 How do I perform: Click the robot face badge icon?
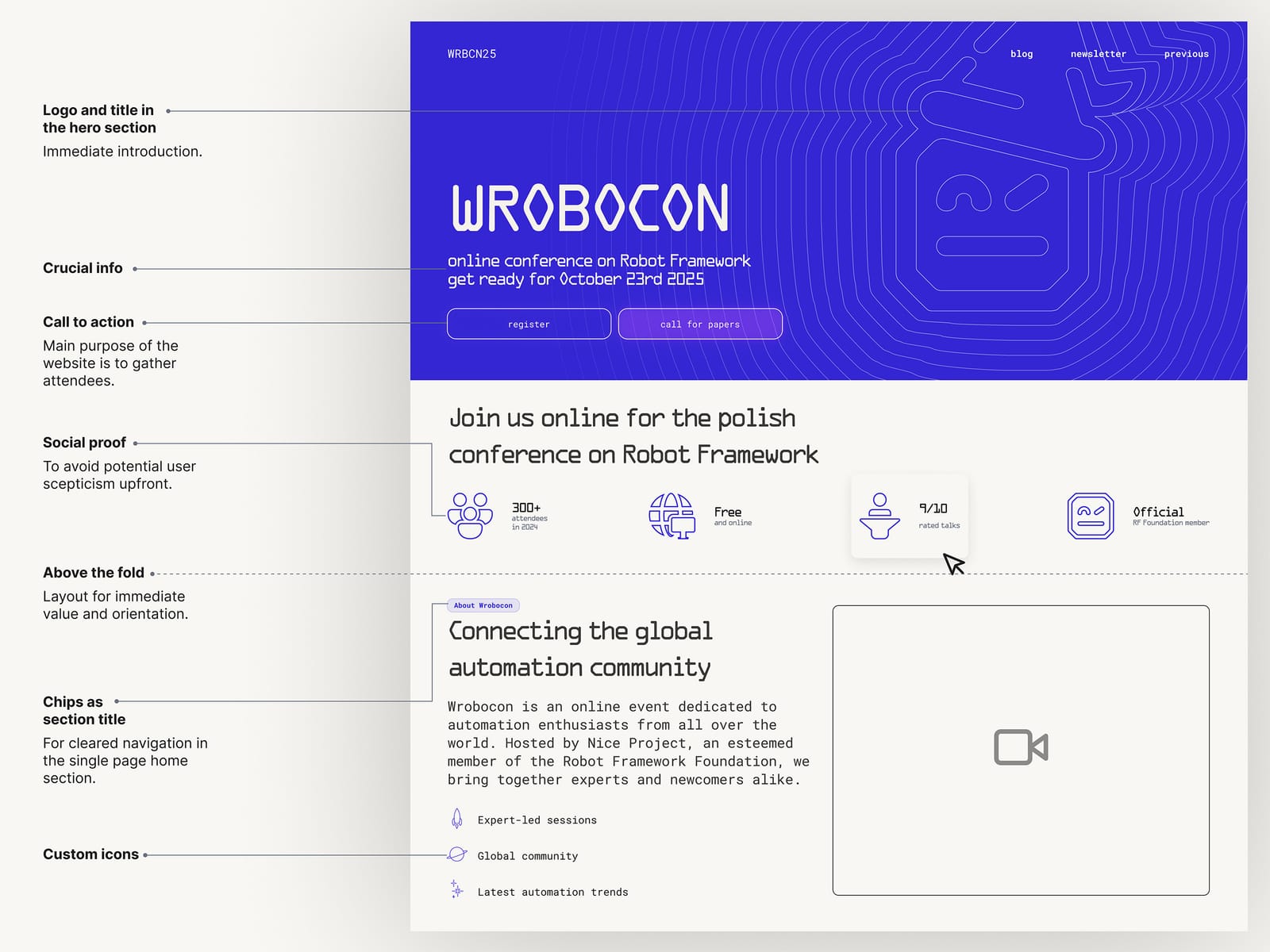1091,516
